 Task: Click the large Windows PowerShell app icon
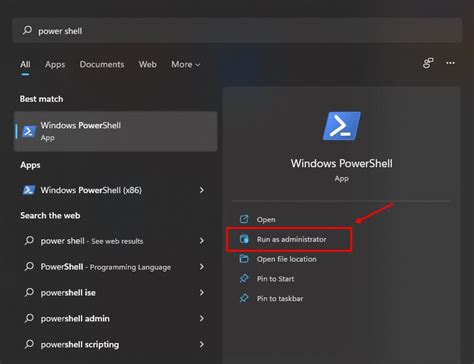pos(342,126)
